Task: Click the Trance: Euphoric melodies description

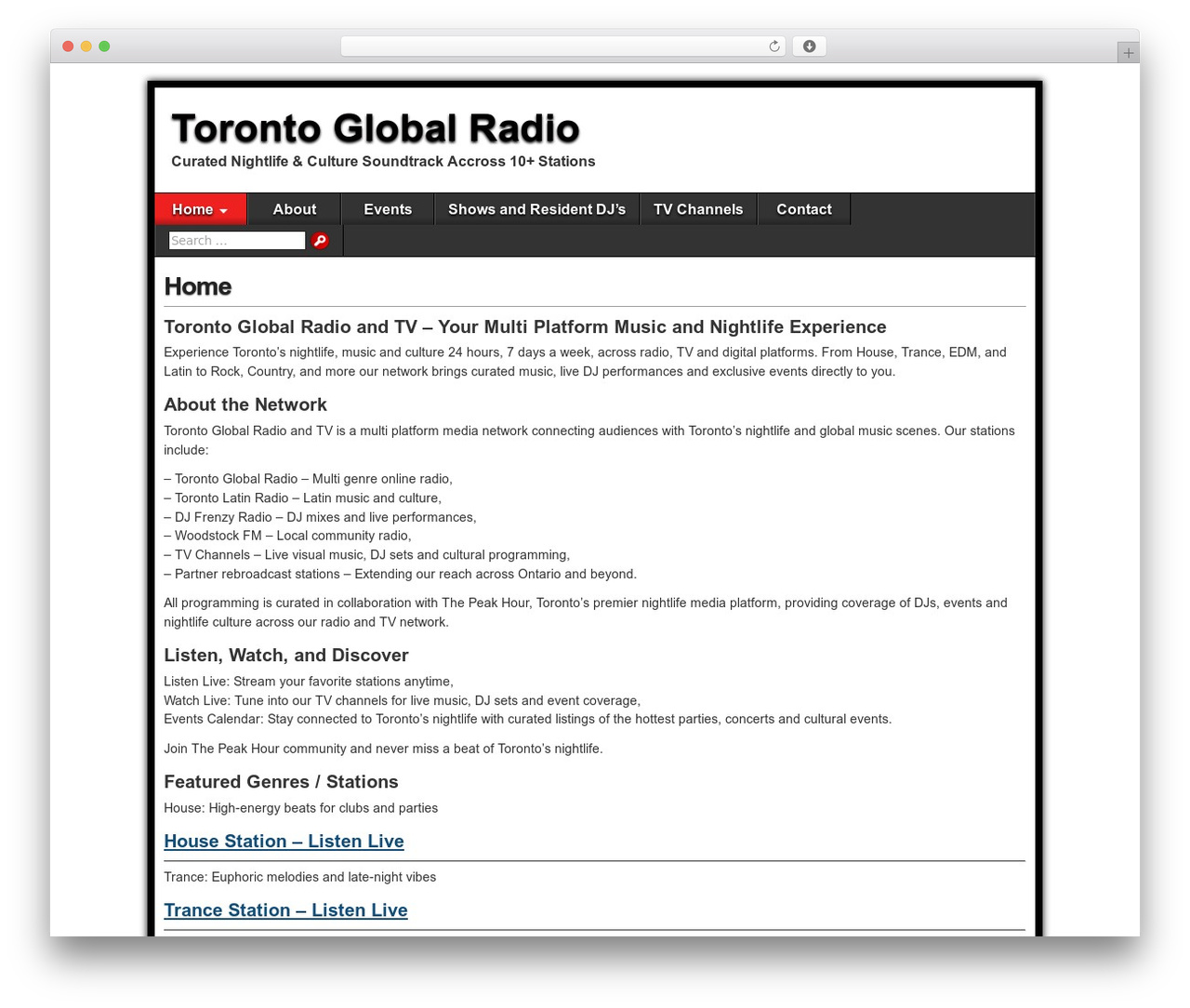Action: (x=300, y=877)
